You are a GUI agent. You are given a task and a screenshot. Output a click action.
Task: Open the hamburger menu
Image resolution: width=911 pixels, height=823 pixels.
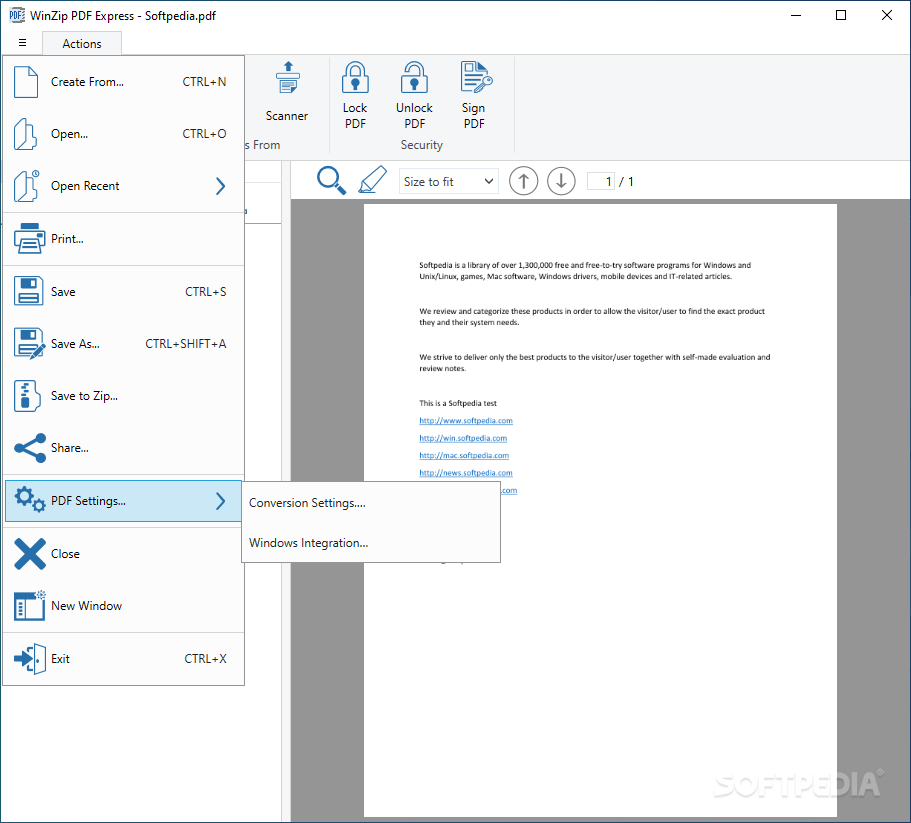point(21,43)
